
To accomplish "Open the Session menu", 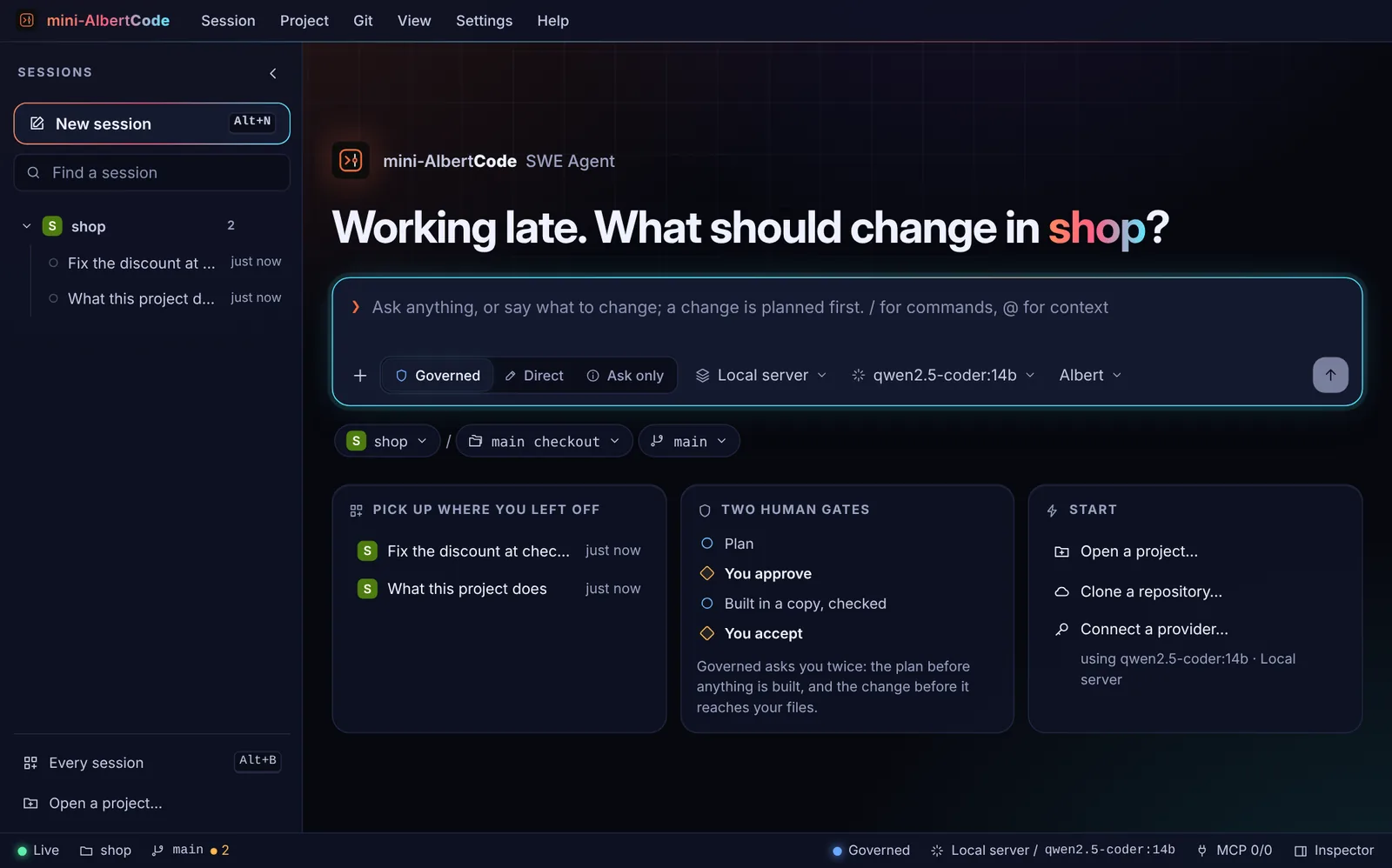I will pyautogui.click(x=228, y=21).
